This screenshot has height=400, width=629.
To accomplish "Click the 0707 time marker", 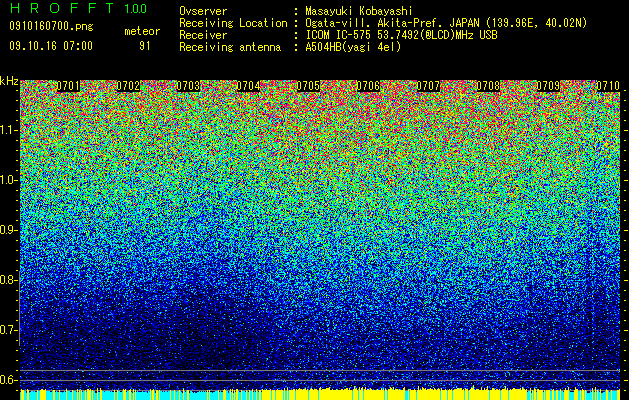I will click(x=428, y=86).
